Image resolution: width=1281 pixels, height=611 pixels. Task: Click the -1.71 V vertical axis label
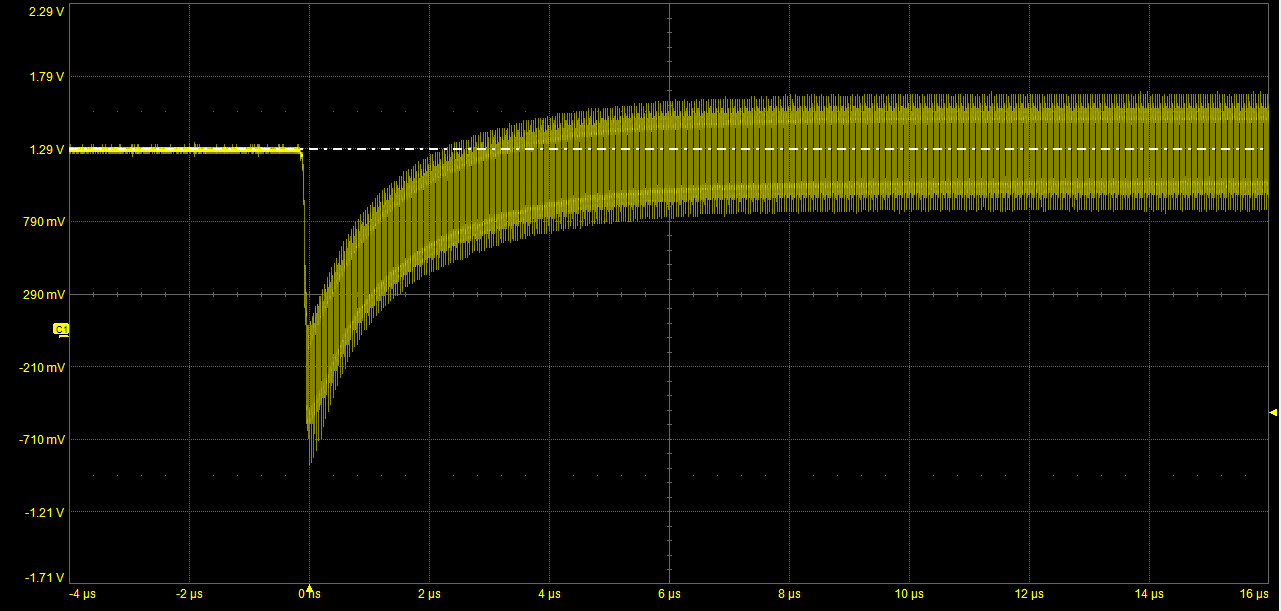(45, 578)
